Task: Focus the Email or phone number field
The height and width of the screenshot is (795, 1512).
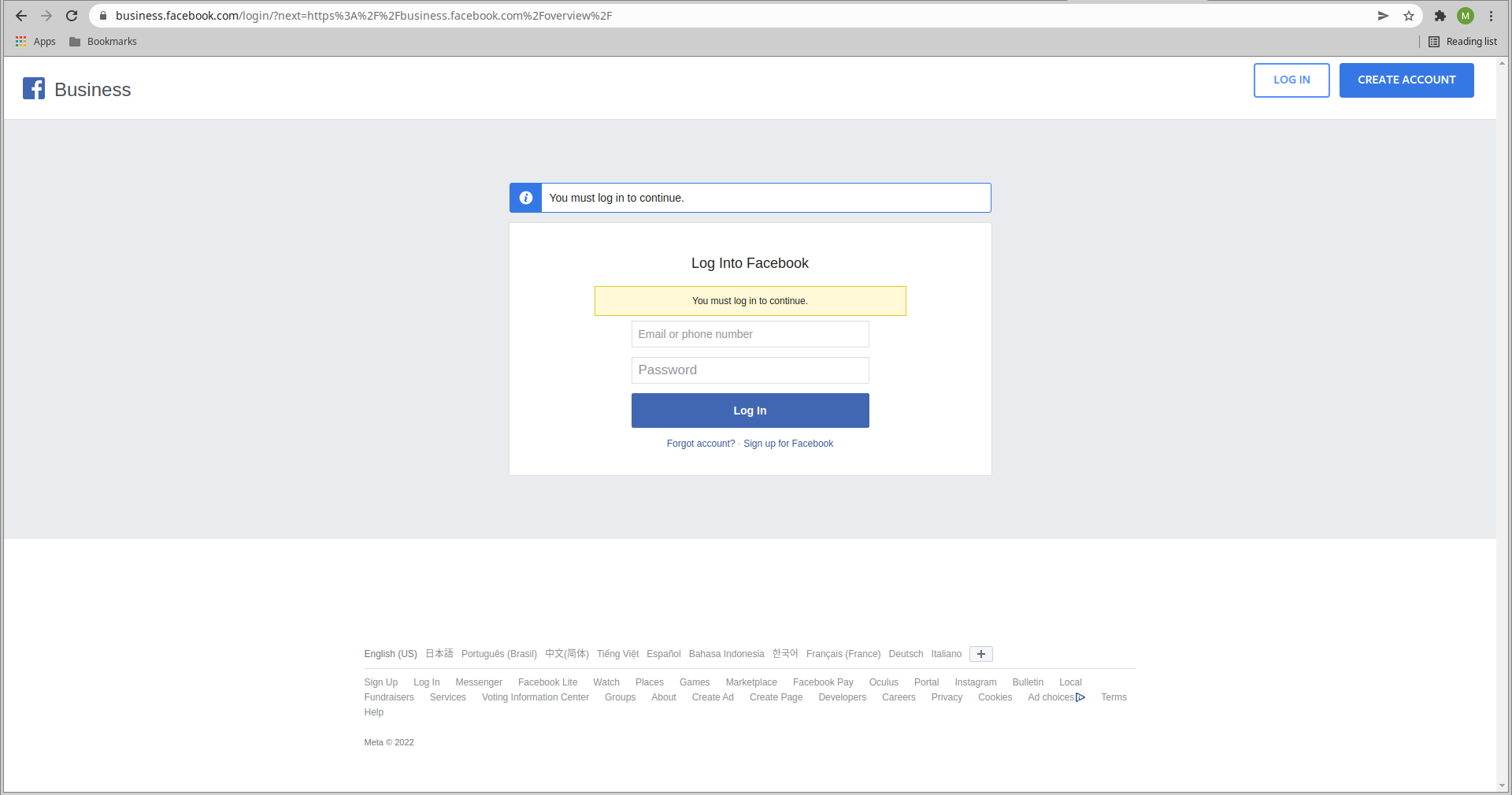Action: coord(750,334)
